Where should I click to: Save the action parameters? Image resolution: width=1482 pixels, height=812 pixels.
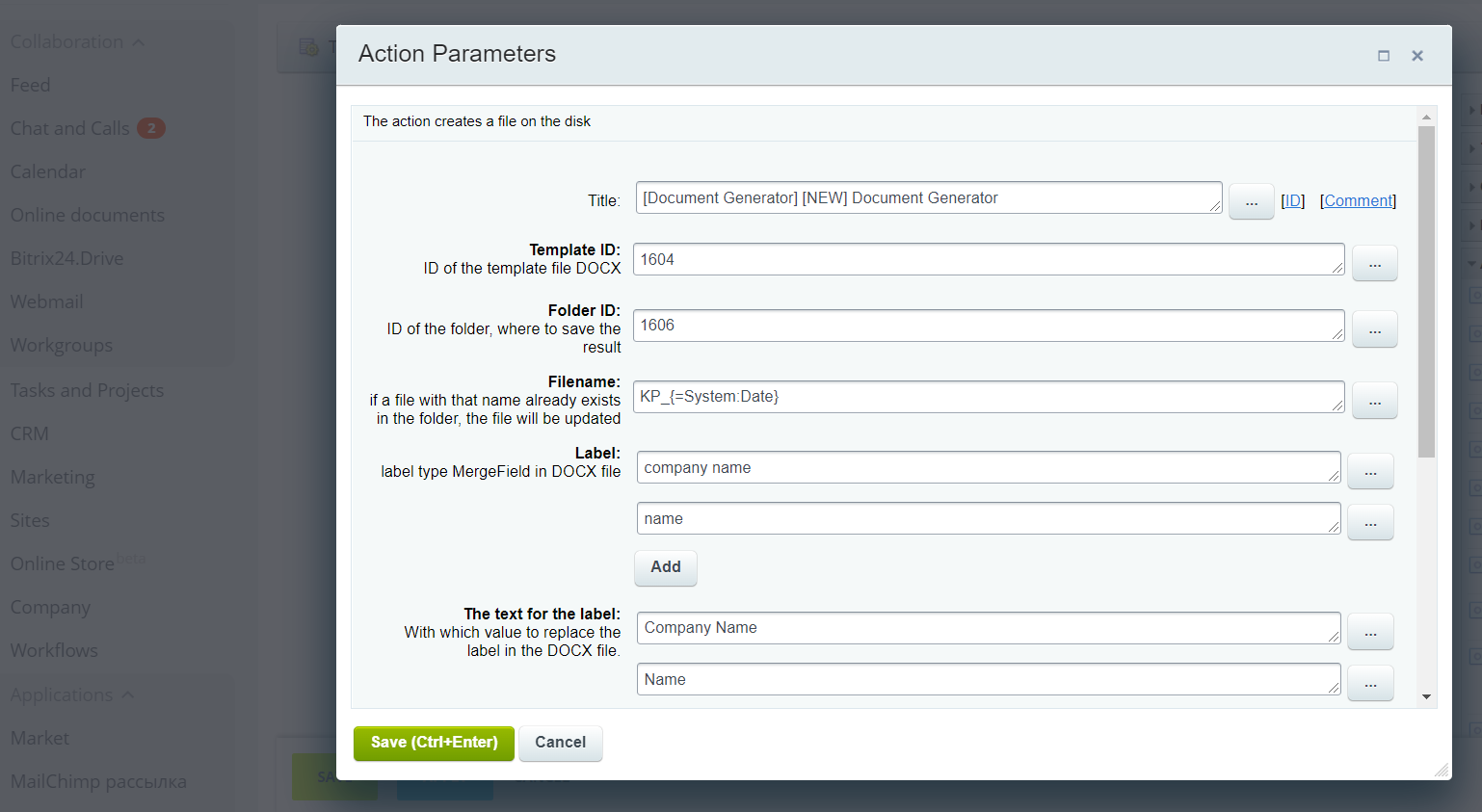[x=434, y=743]
